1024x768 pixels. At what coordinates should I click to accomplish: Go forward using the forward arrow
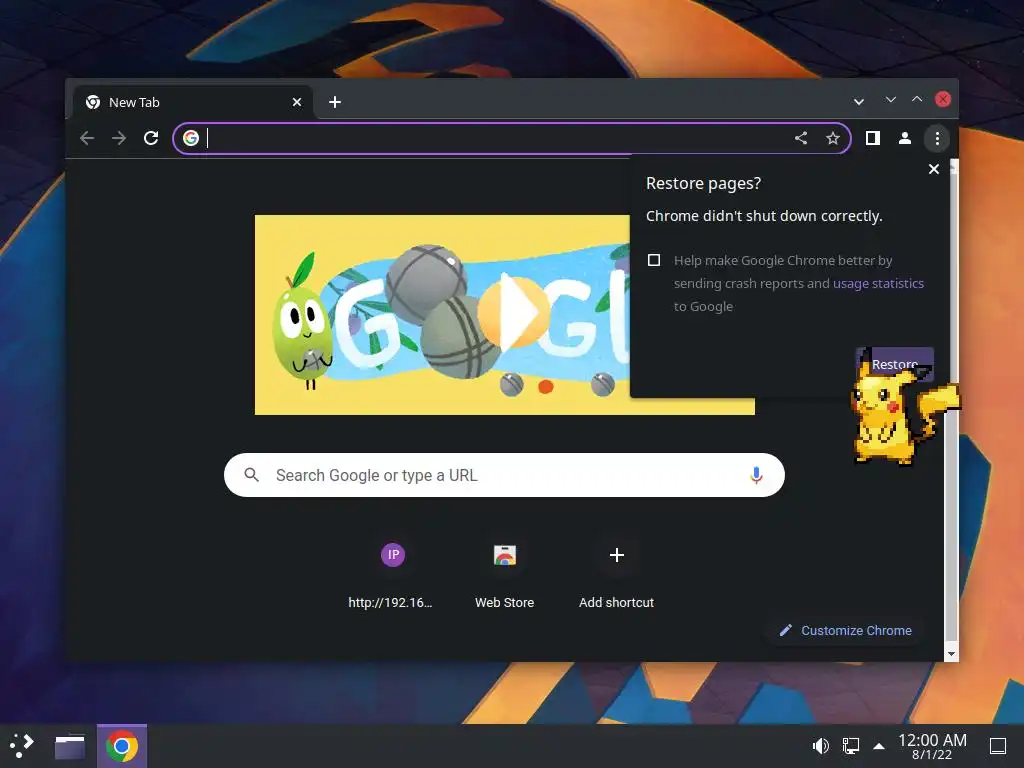click(x=119, y=138)
